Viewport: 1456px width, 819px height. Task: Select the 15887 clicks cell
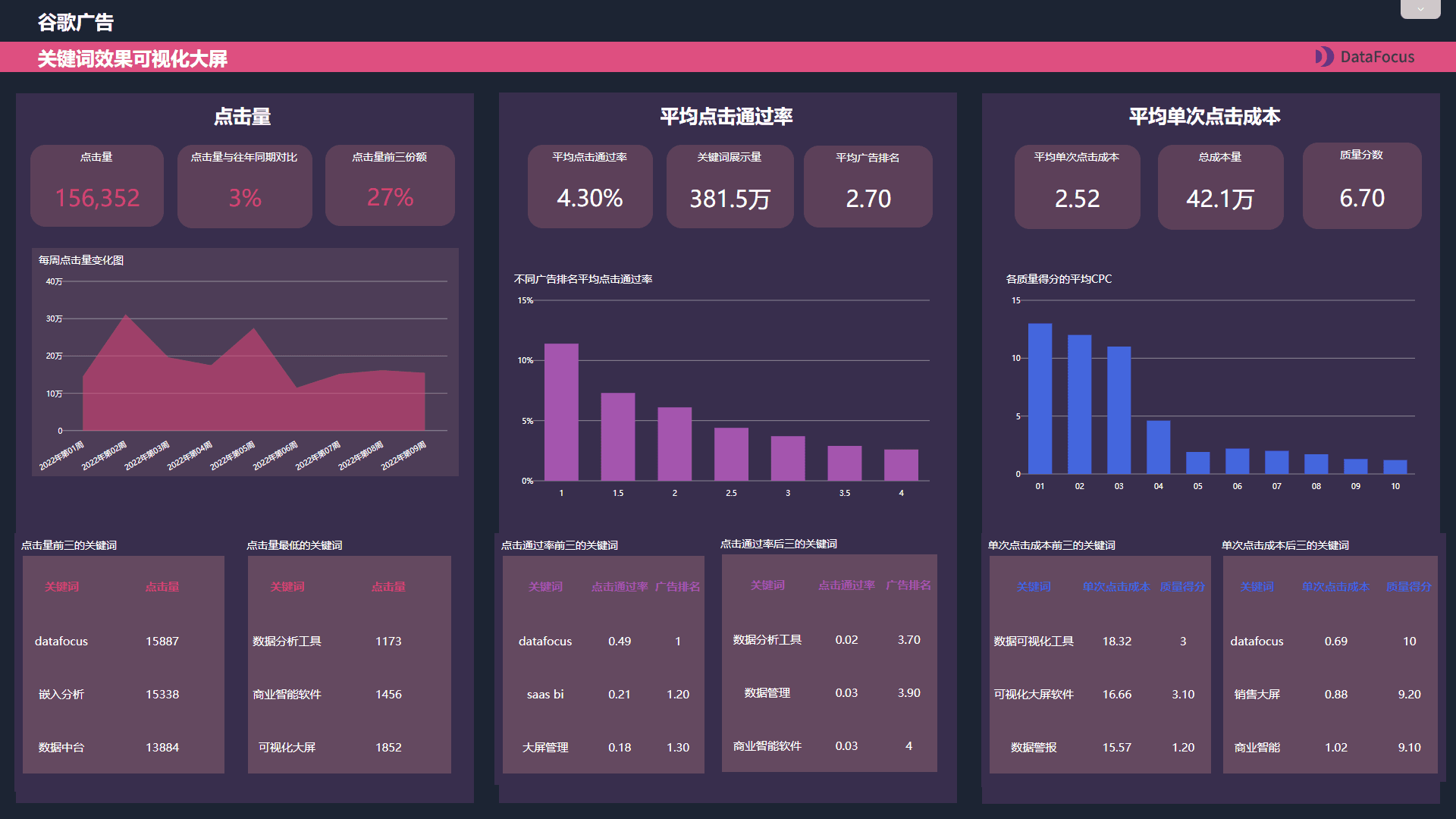(x=162, y=642)
